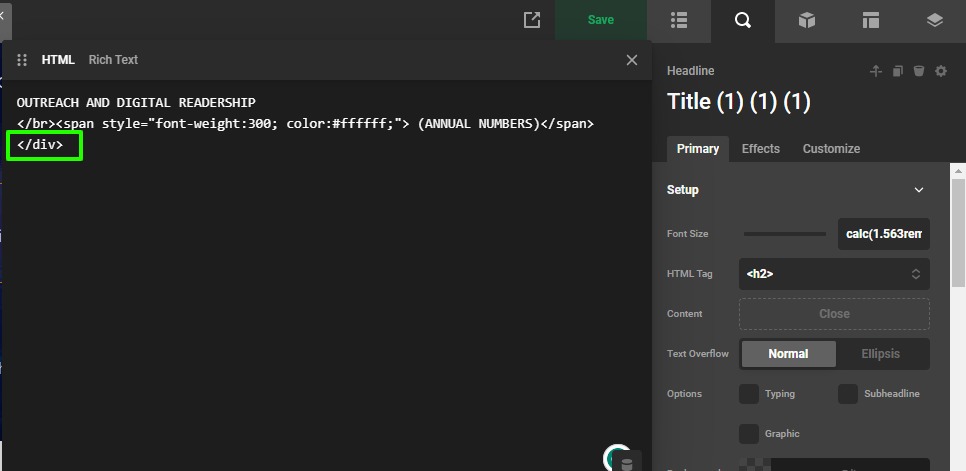Switch to the Effects tab
The height and width of the screenshot is (471, 966).
click(760, 149)
